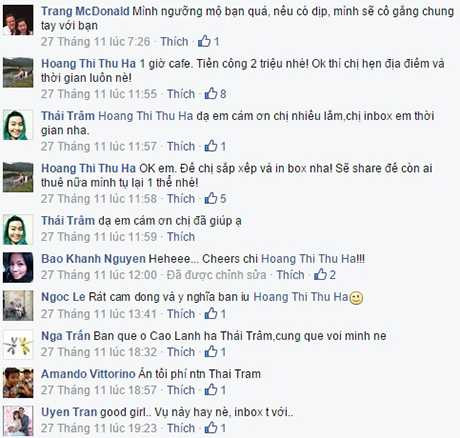Viewport: 460px width, 438px height.
Task: Click thumbs-up icon on Nga Trần's comment
Action: coord(211,352)
